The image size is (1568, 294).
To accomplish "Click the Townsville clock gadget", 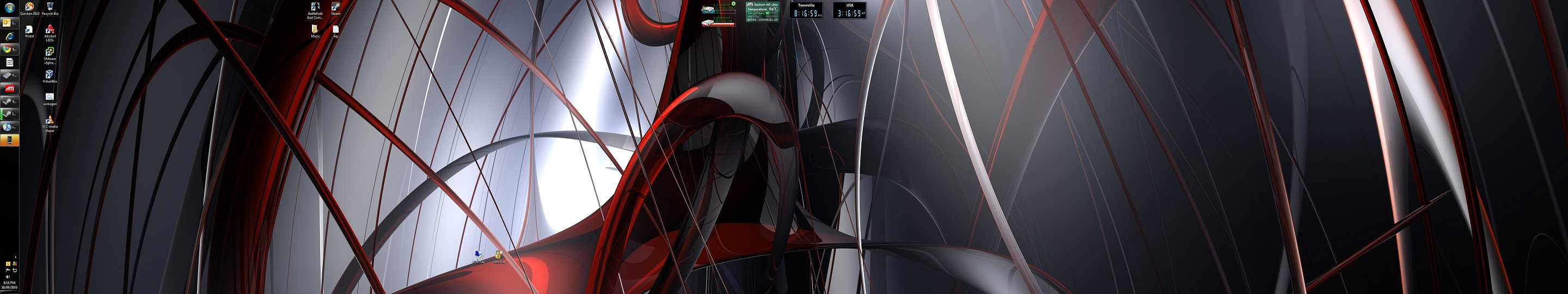I will pyautogui.click(x=806, y=10).
